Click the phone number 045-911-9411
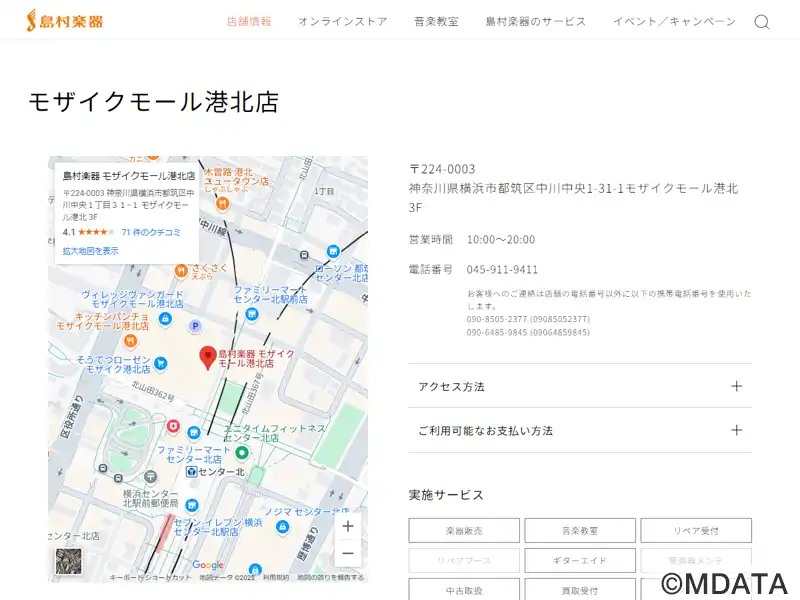This screenshot has width=800, height=600. point(502,269)
